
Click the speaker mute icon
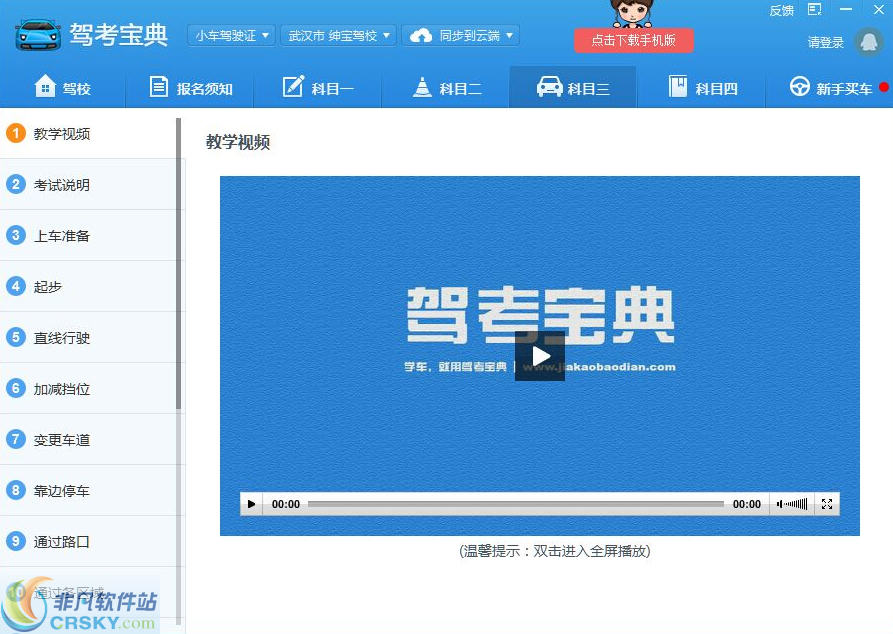pyautogui.click(x=779, y=504)
